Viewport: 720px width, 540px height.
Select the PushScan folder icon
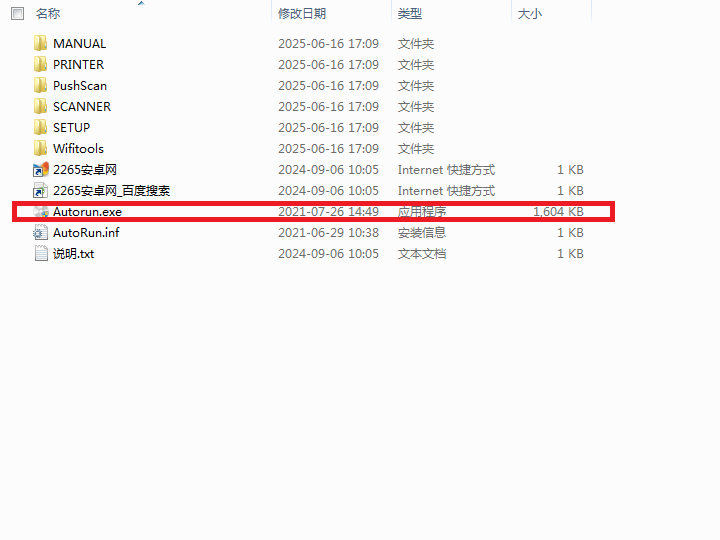(40, 85)
